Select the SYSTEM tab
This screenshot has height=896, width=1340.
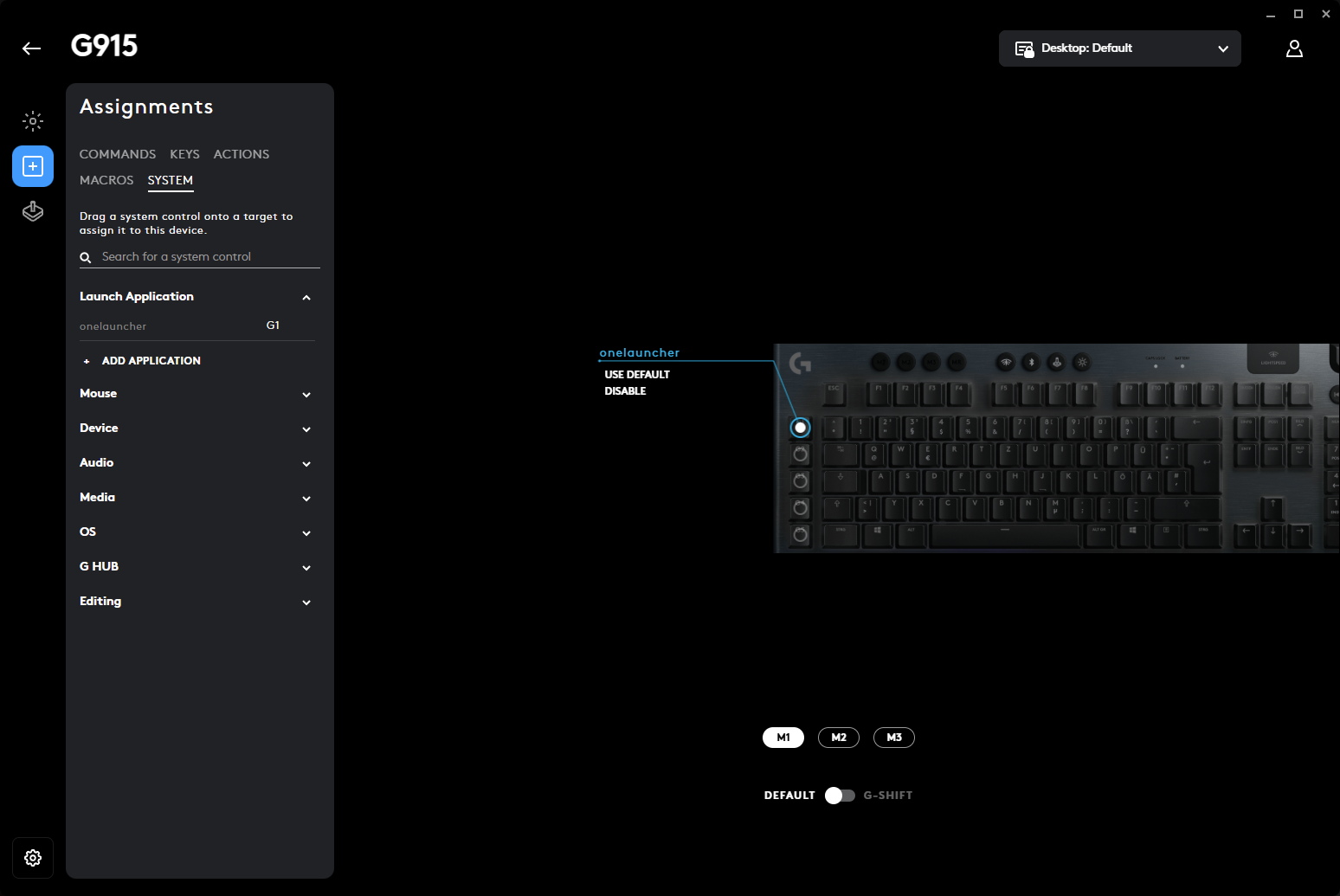tap(171, 180)
